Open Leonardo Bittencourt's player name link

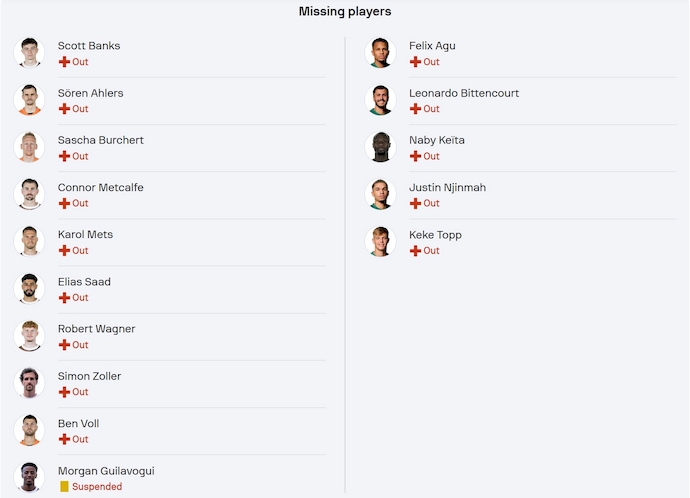(464, 94)
